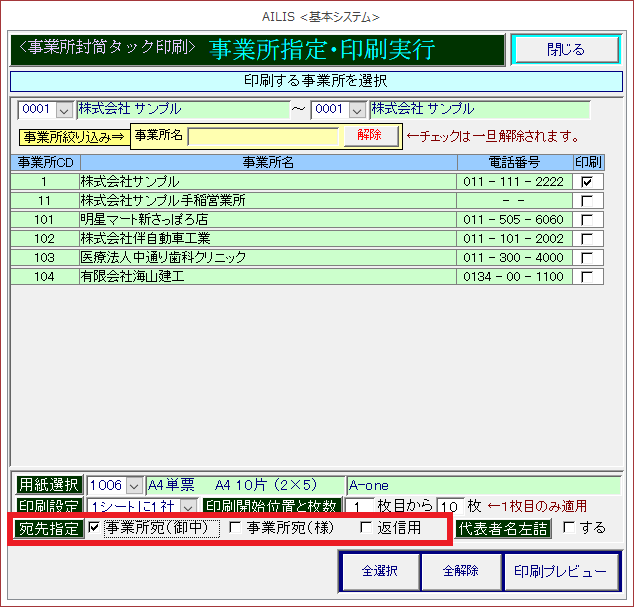The height and width of the screenshot is (607, 634).
Task: Toggle 事業所宛(御中) checkbox
Action: [94, 528]
